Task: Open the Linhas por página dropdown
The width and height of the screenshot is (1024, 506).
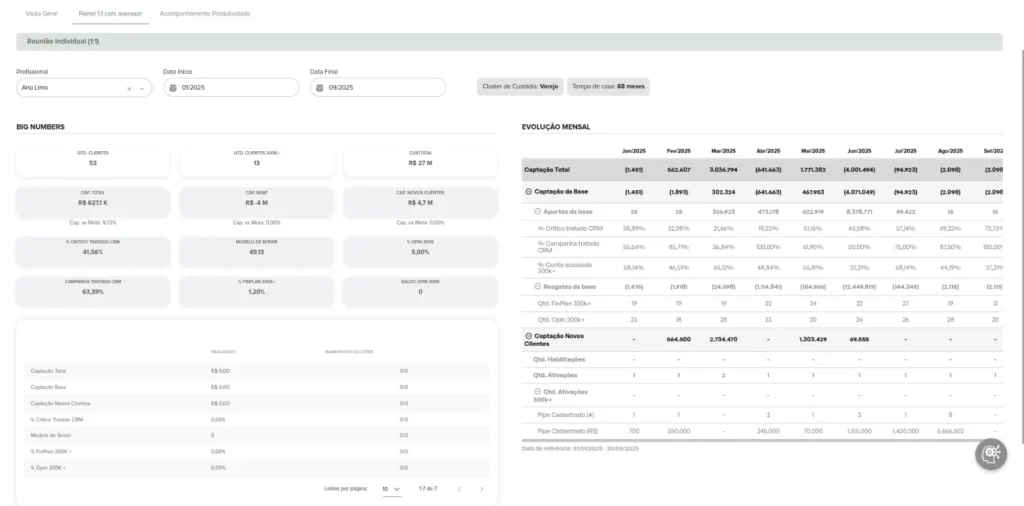Action: coord(390,489)
